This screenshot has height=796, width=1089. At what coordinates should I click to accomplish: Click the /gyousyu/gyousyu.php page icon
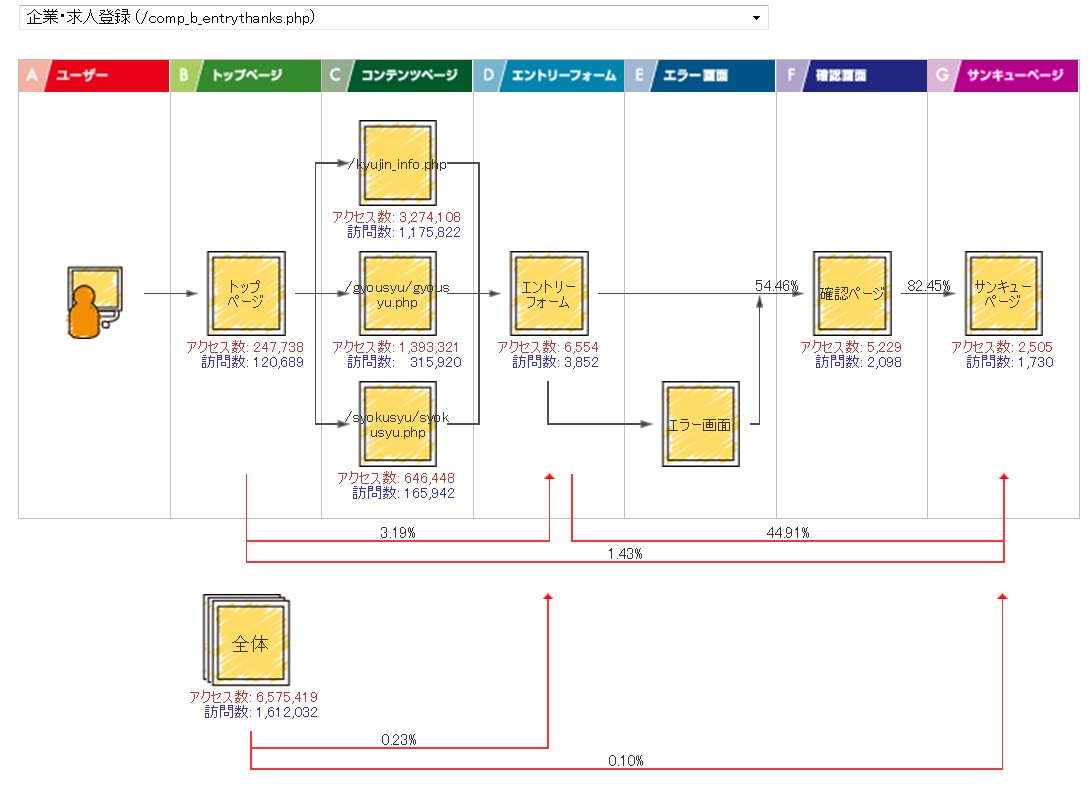coord(397,293)
